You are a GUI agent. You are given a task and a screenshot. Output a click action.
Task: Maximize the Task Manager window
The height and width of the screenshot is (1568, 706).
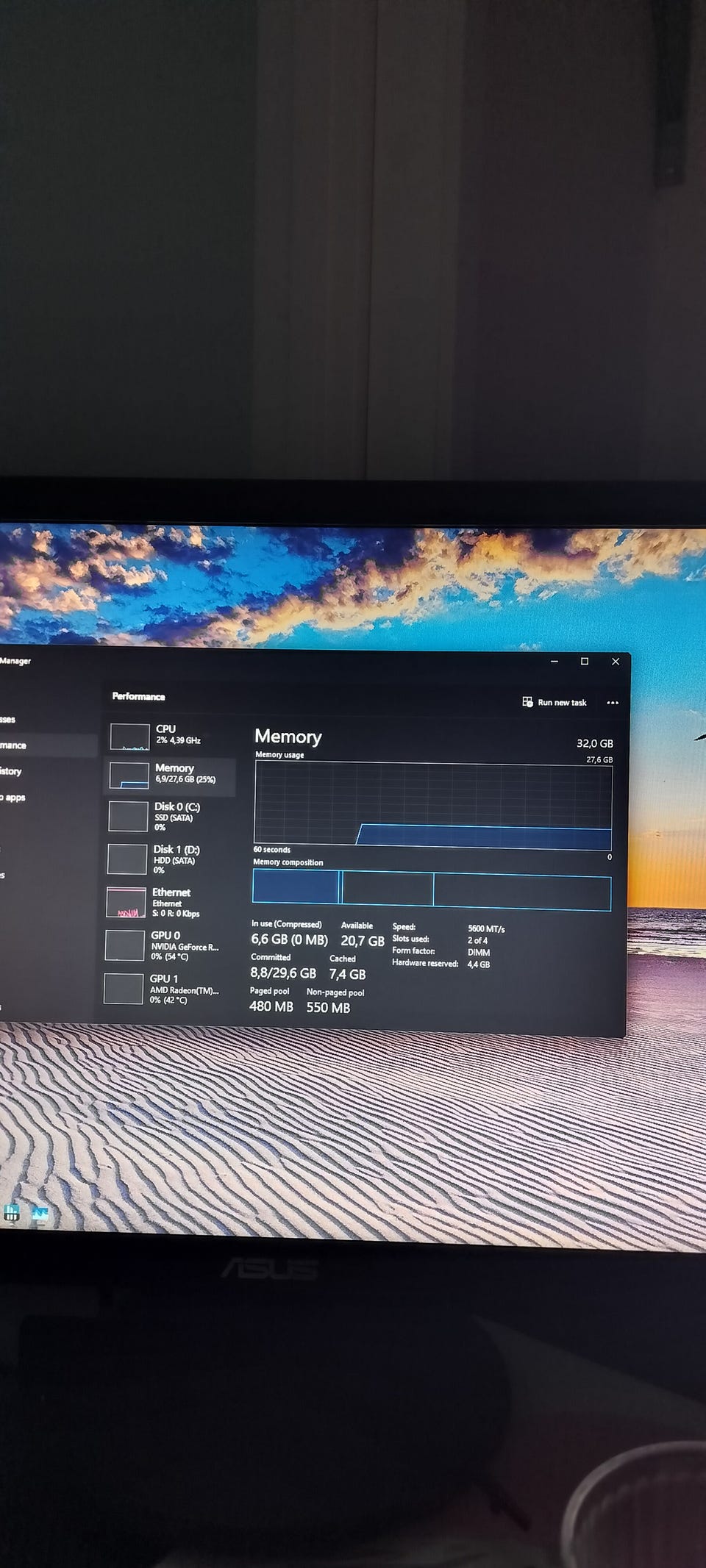point(585,662)
